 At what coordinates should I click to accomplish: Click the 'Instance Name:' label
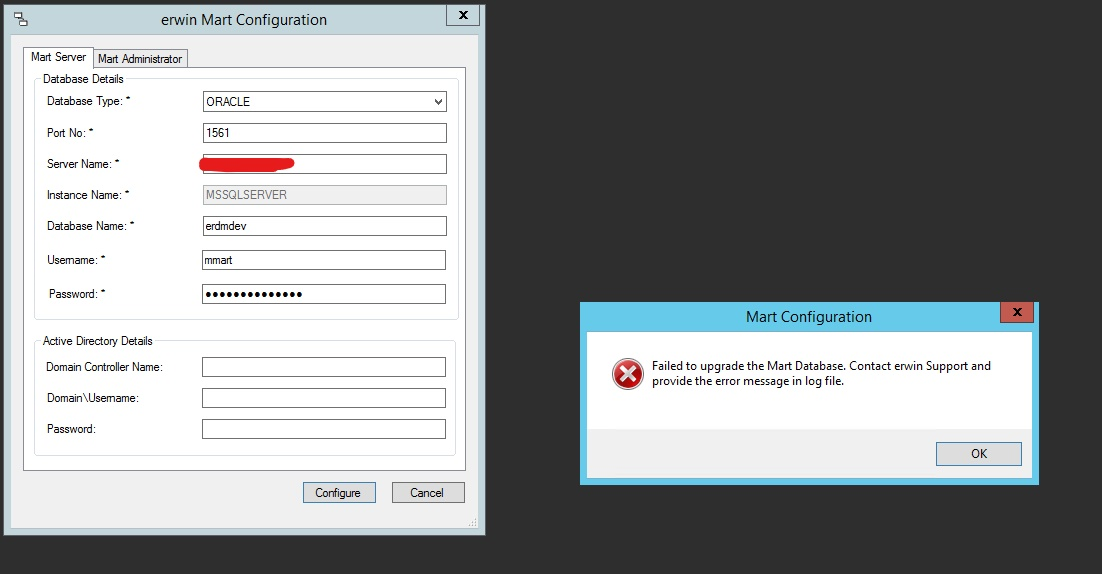coord(88,195)
